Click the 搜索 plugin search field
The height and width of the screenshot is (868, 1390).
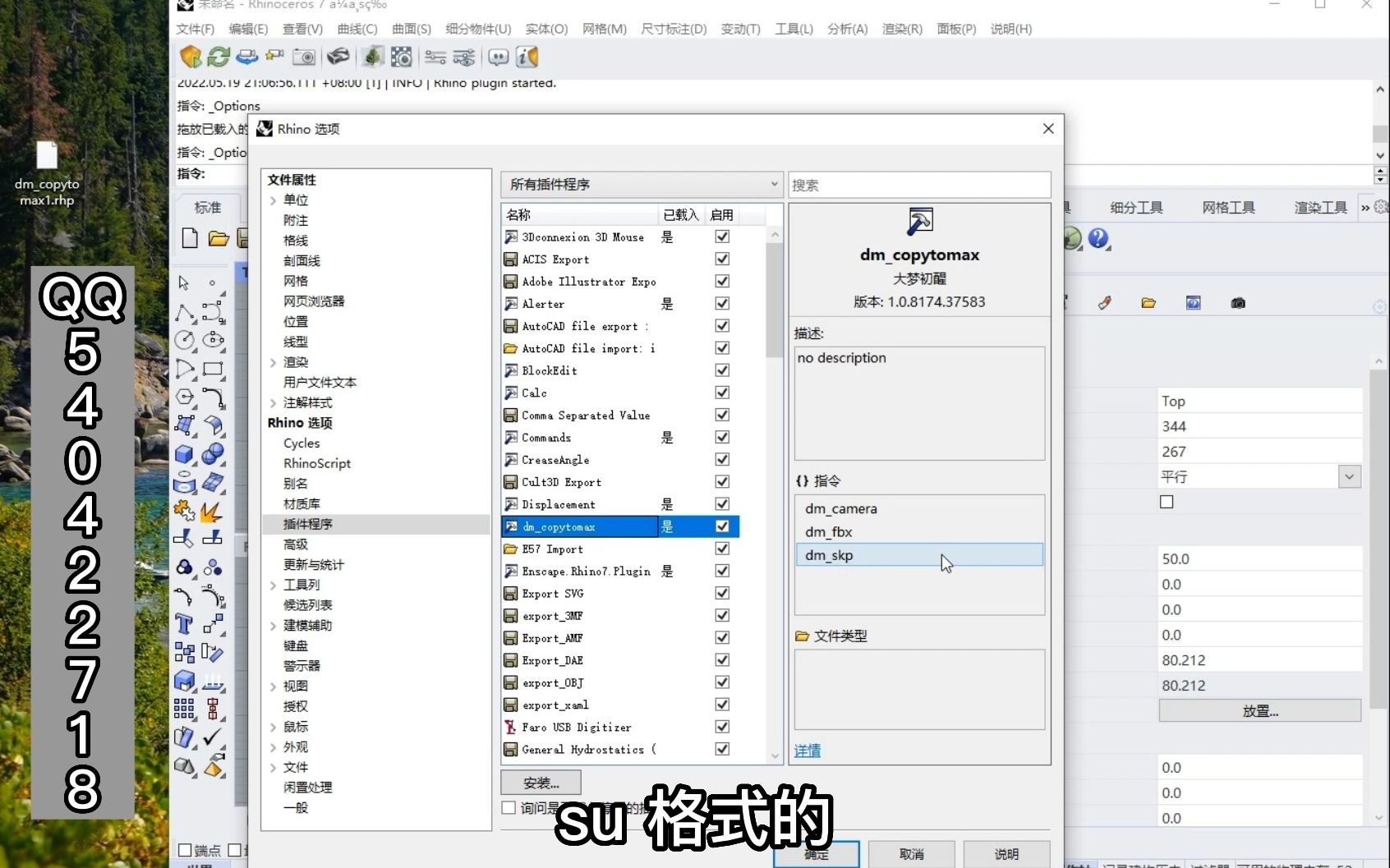pos(919,185)
